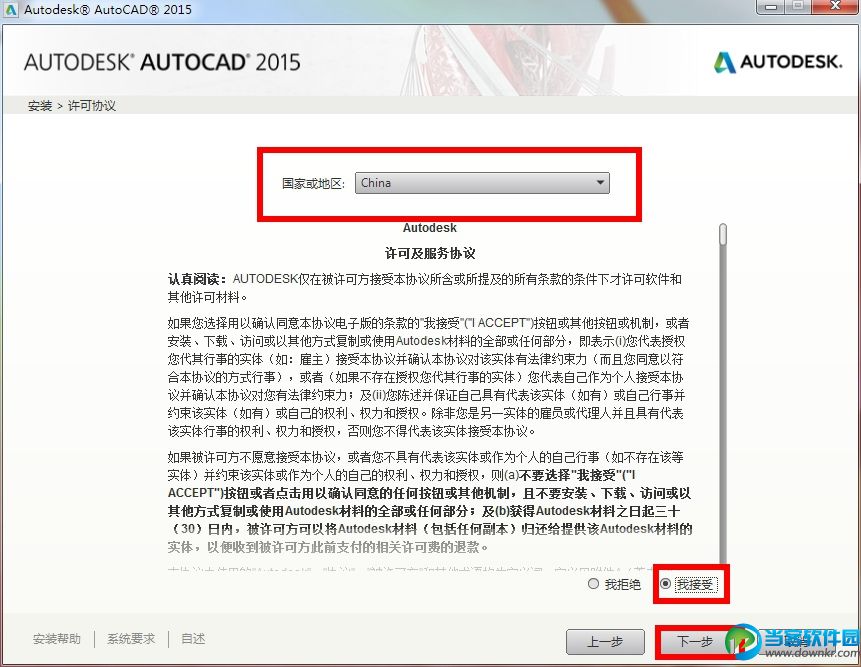Select the 我接受 radio button
Screen dimensions: 861x667
pyautogui.click(x=666, y=584)
